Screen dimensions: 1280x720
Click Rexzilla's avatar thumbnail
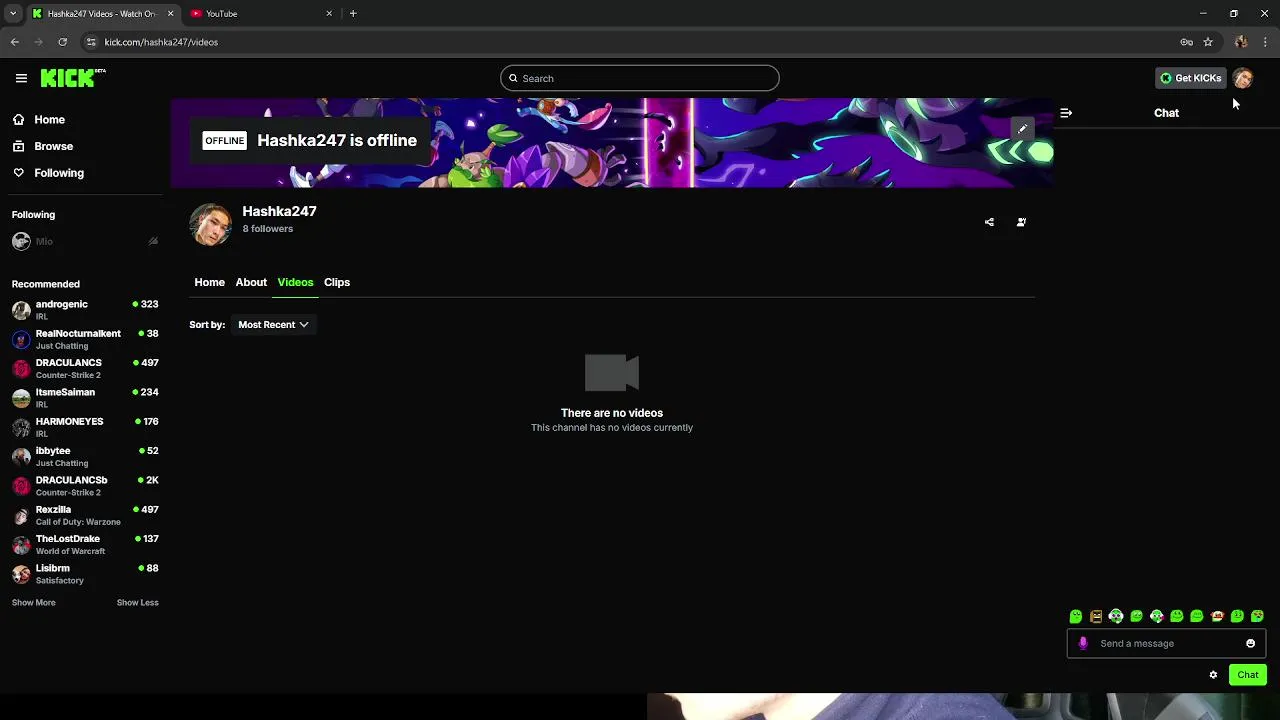click(21, 515)
